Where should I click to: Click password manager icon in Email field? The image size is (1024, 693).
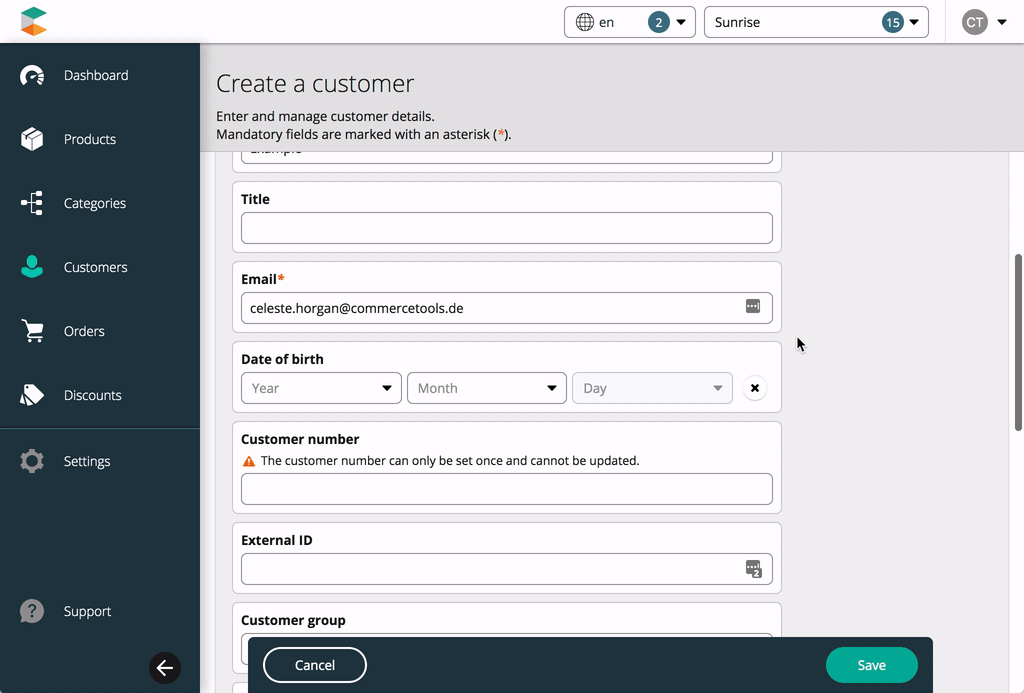(753, 307)
